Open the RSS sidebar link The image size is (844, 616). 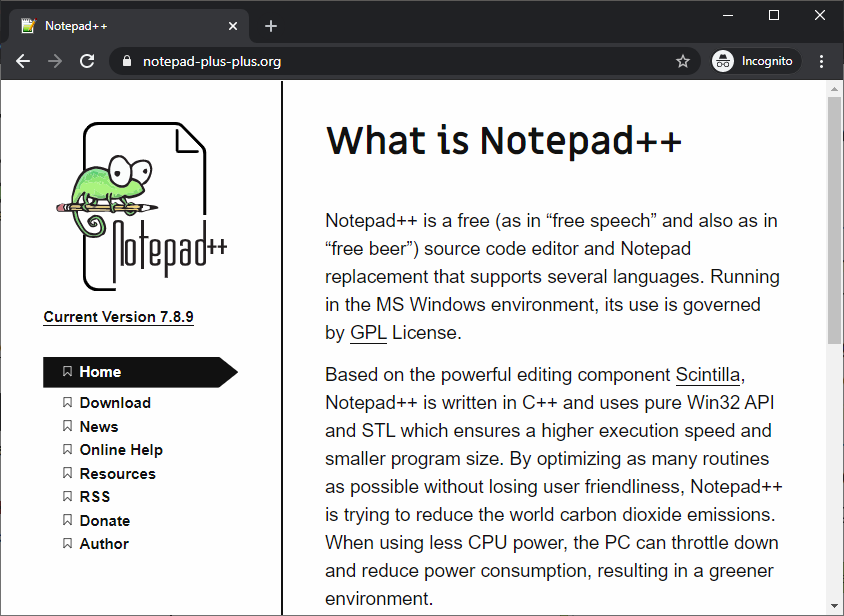[95, 496]
